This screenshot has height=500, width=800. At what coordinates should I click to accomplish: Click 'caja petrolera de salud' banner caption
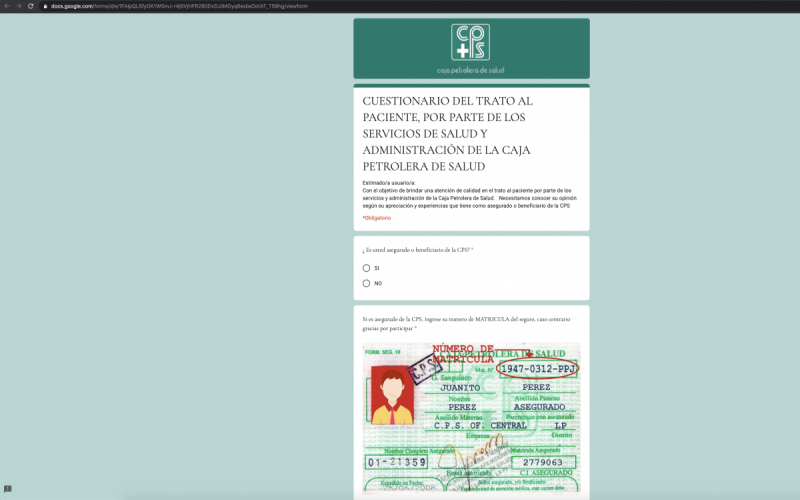[470, 70]
